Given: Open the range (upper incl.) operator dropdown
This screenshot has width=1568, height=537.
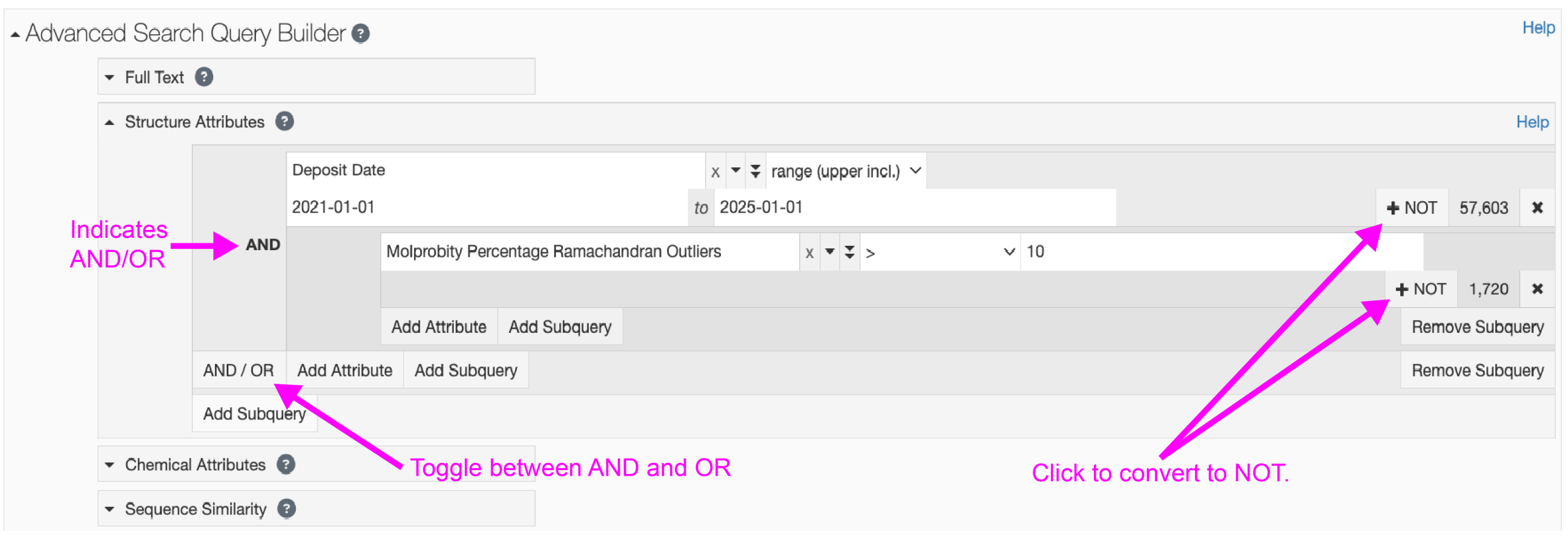Looking at the screenshot, I should [x=845, y=171].
